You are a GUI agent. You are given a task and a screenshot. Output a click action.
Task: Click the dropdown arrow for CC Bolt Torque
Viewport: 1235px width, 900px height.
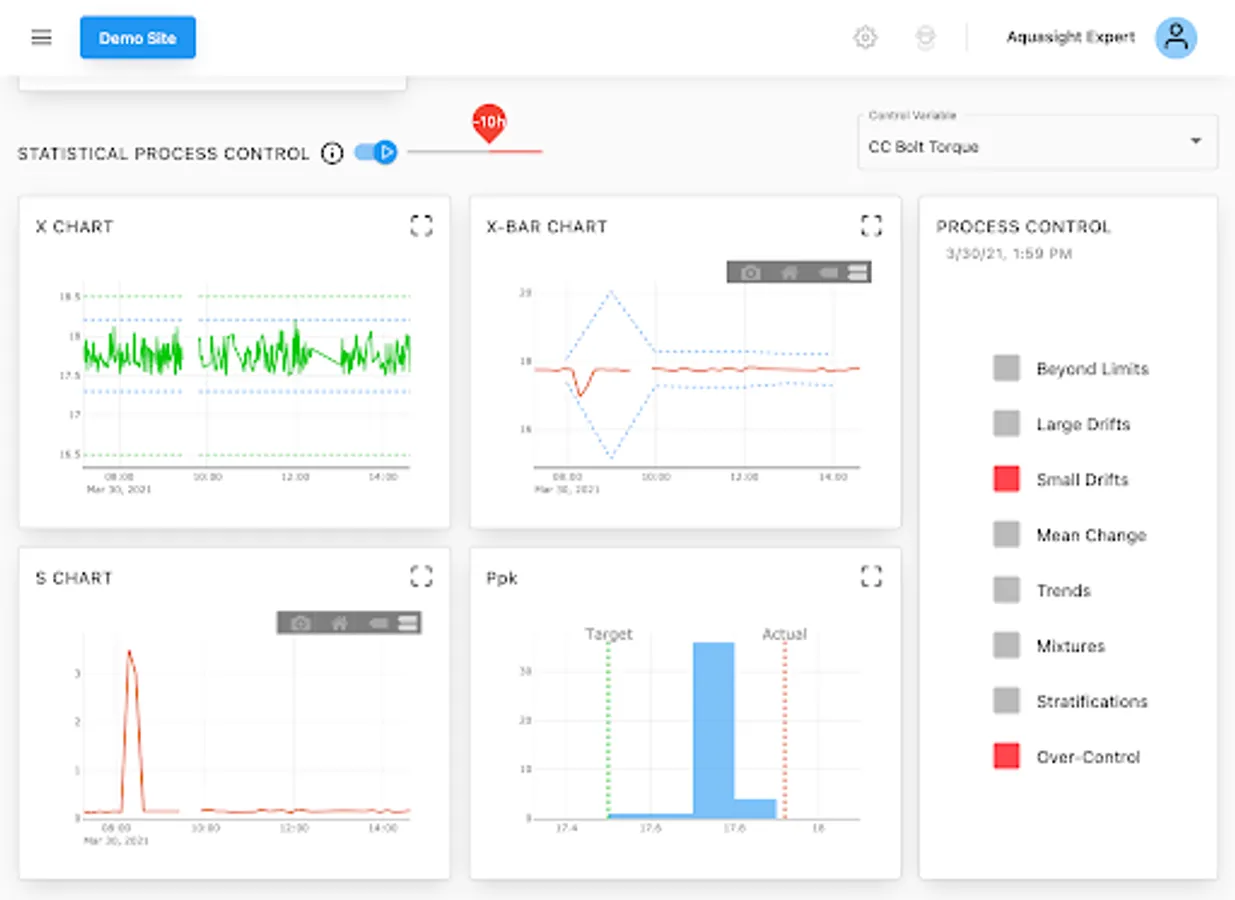(x=1195, y=142)
